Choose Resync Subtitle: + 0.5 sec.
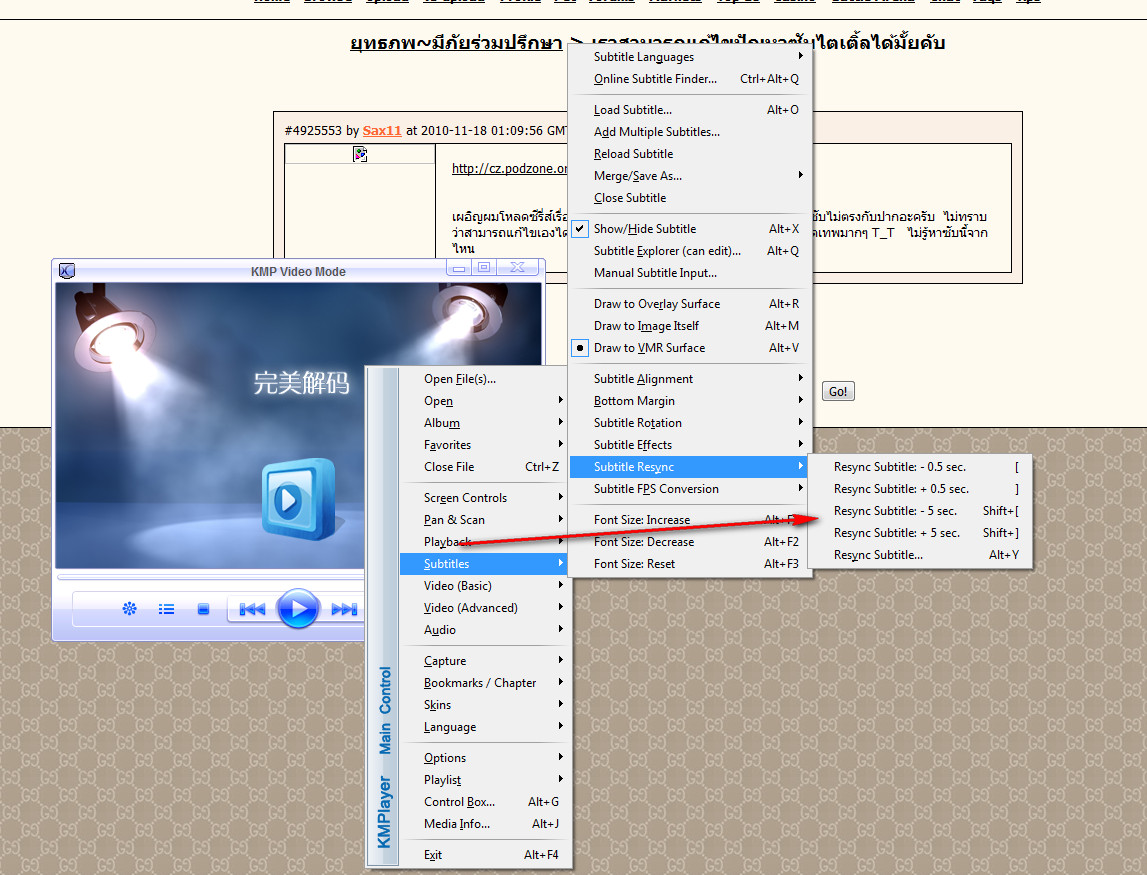This screenshot has width=1147, height=875. coord(920,489)
